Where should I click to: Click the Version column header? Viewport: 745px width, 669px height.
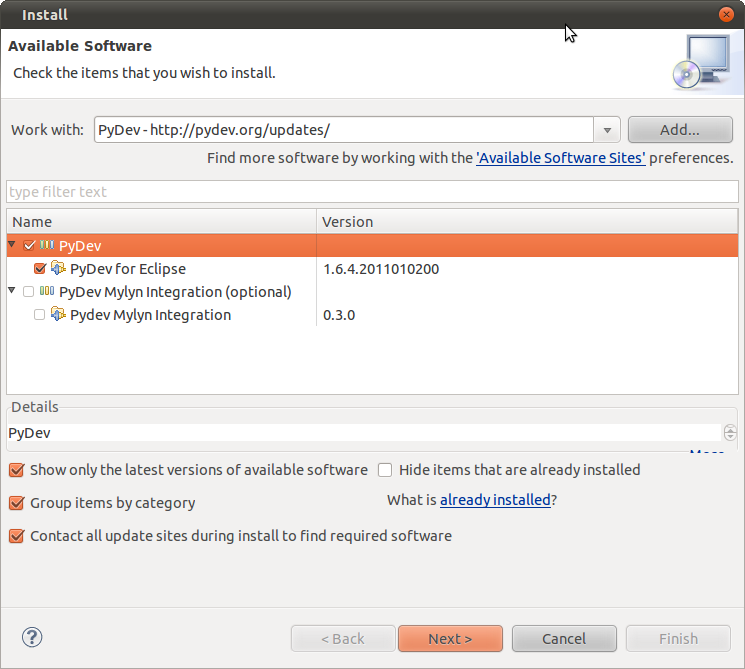[527, 222]
